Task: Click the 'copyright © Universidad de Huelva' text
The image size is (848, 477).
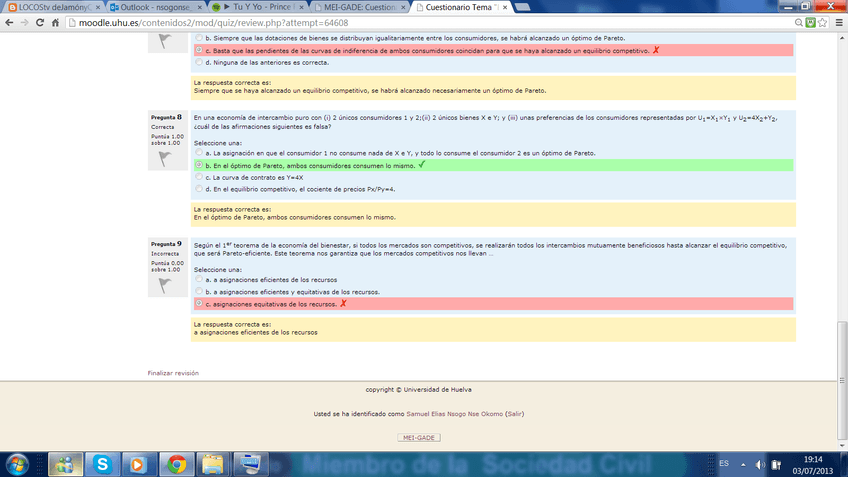Action: pyautogui.click(x=418, y=389)
